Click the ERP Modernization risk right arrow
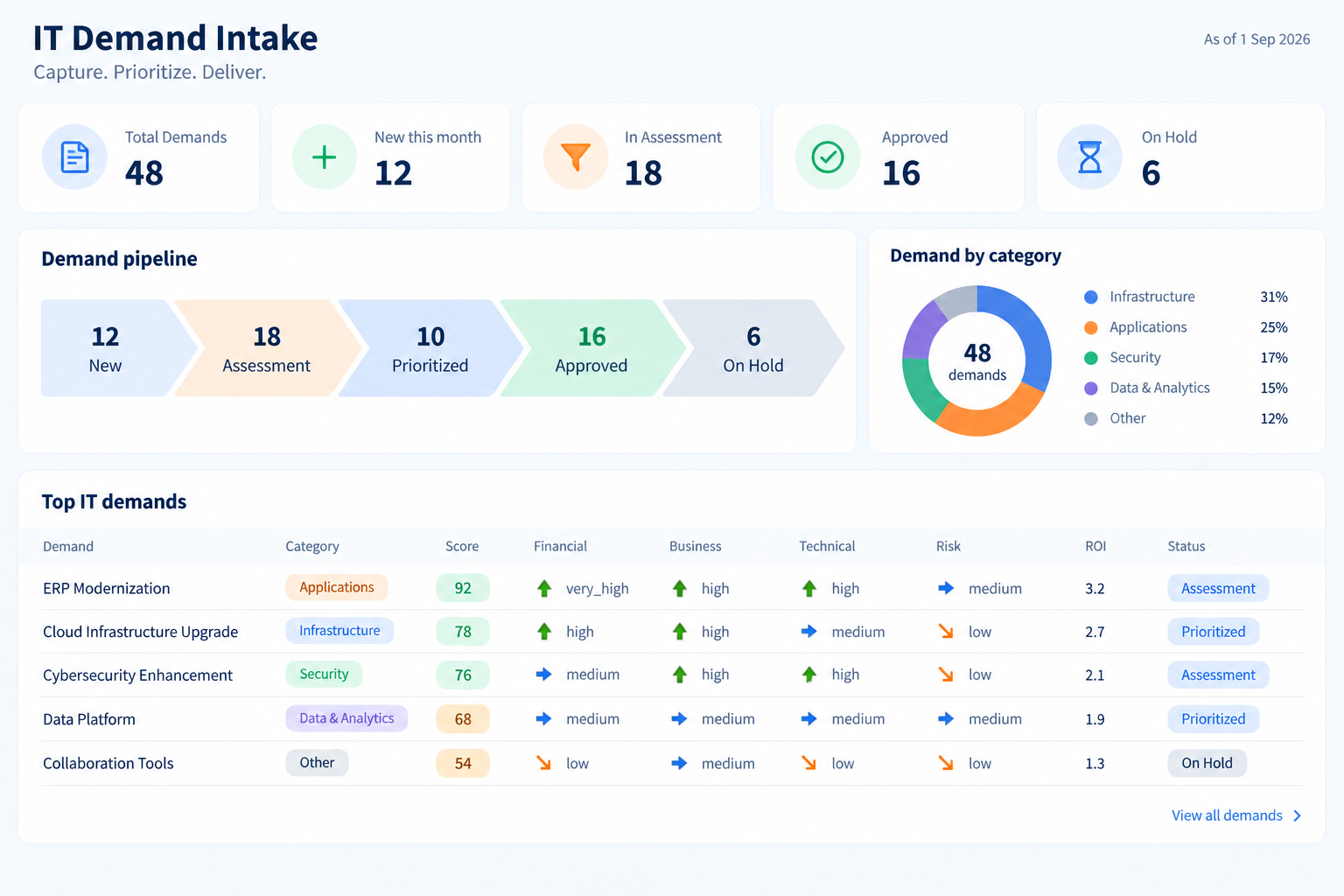Image resolution: width=1344 pixels, height=896 pixels. pos(946,589)
